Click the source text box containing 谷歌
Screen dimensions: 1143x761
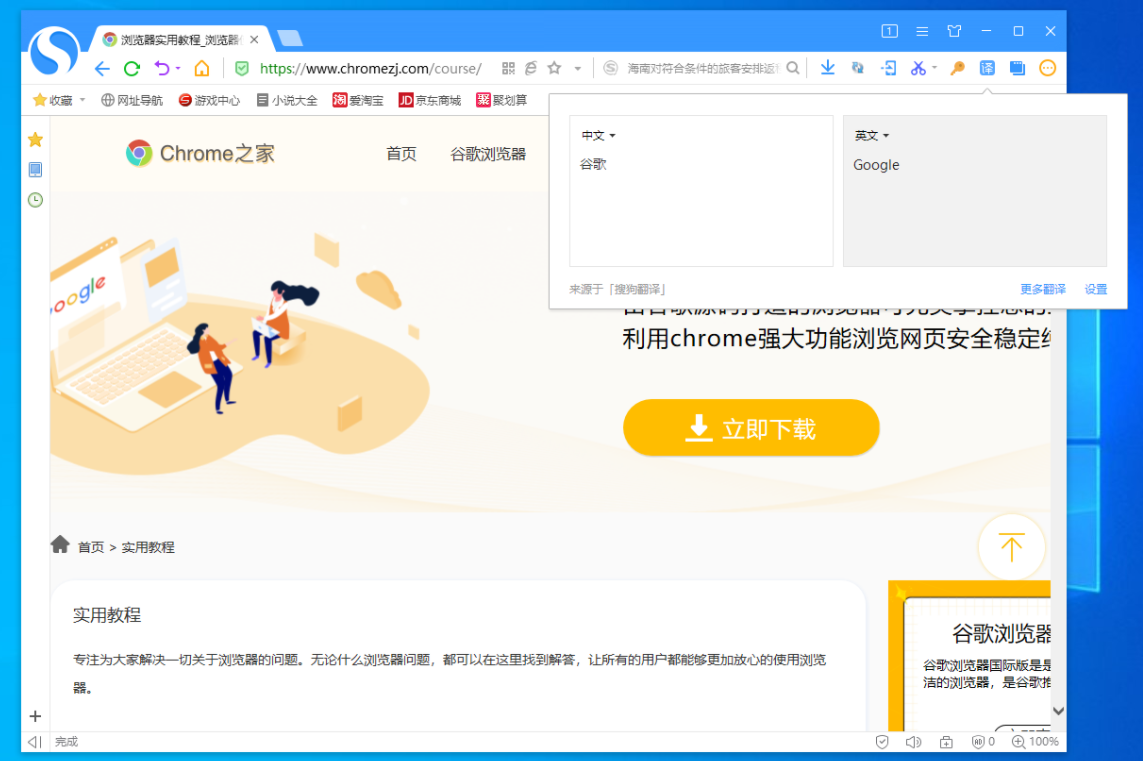click(701, 191)
